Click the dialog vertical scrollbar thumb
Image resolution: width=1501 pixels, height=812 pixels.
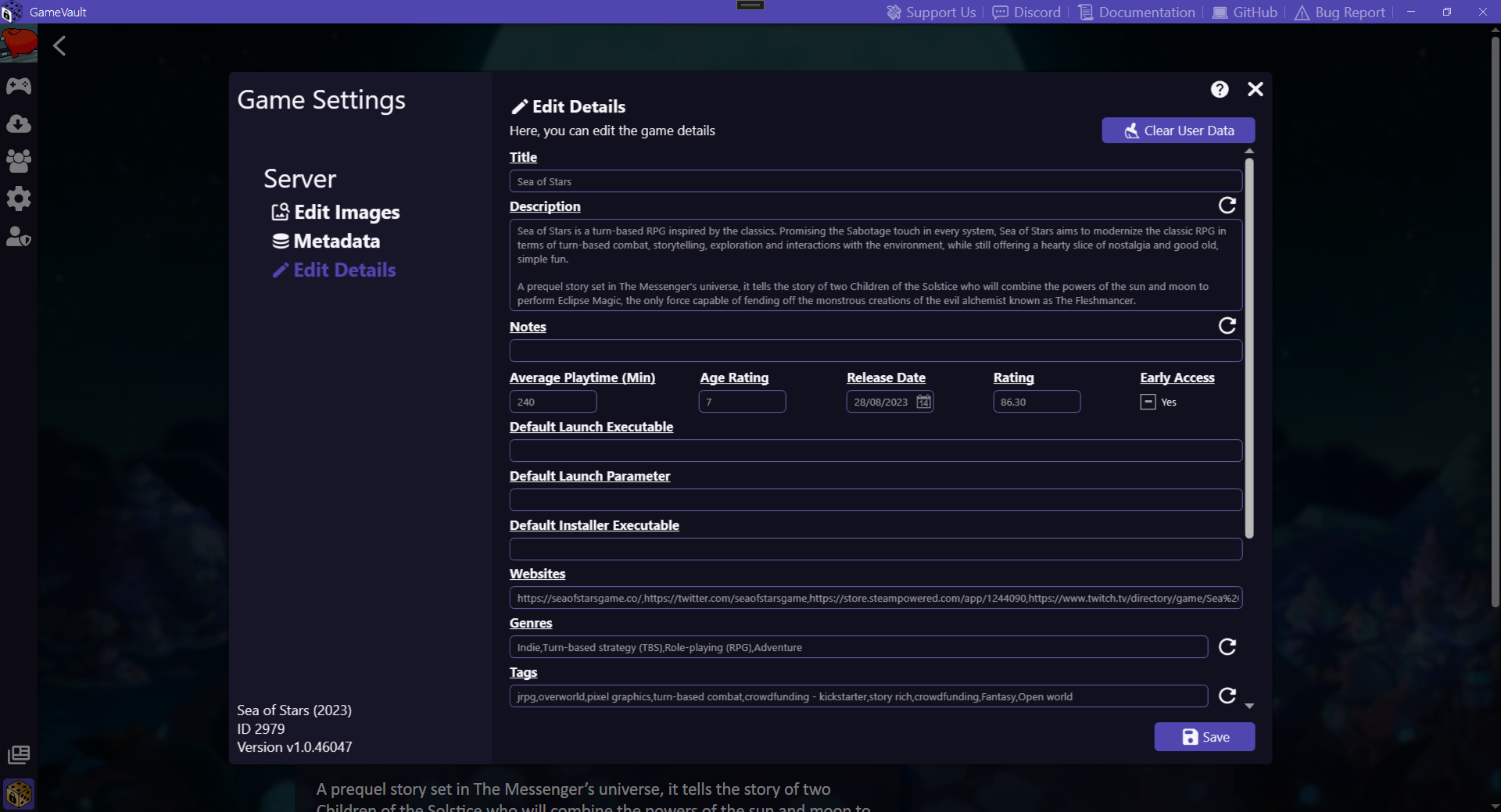click(x=1249, y=348)
